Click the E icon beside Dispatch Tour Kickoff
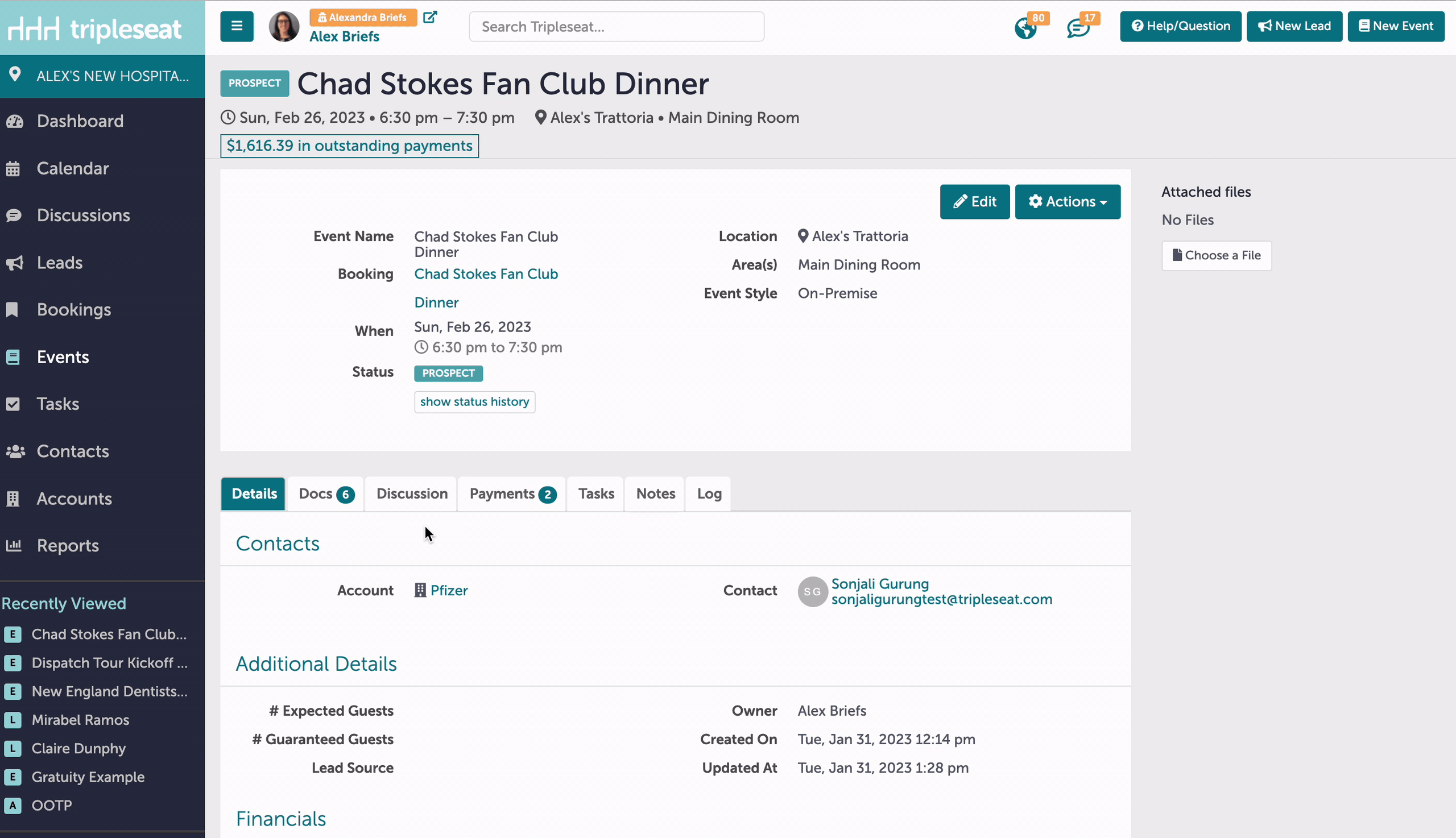This screenshot has height=838, width=1456. pyautogui.click(x=13, y=663)
